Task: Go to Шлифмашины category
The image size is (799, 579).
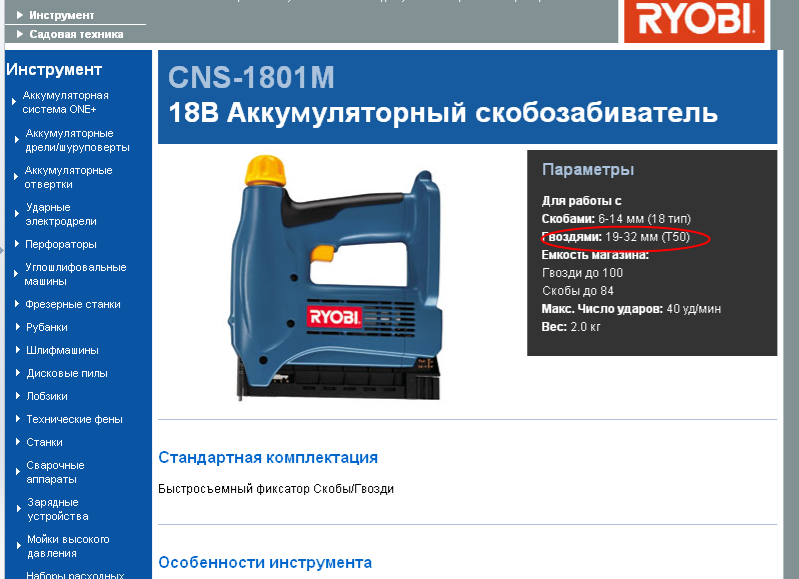Action: click(62, 350)
